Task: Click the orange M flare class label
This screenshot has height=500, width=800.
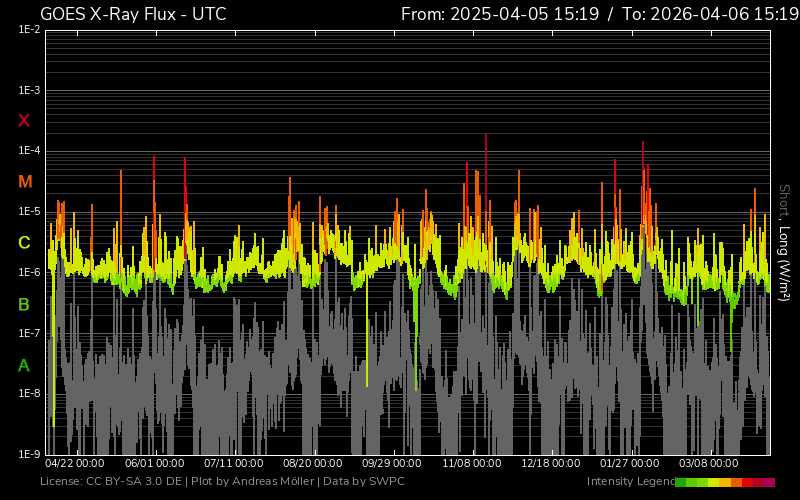Action: 25,182
